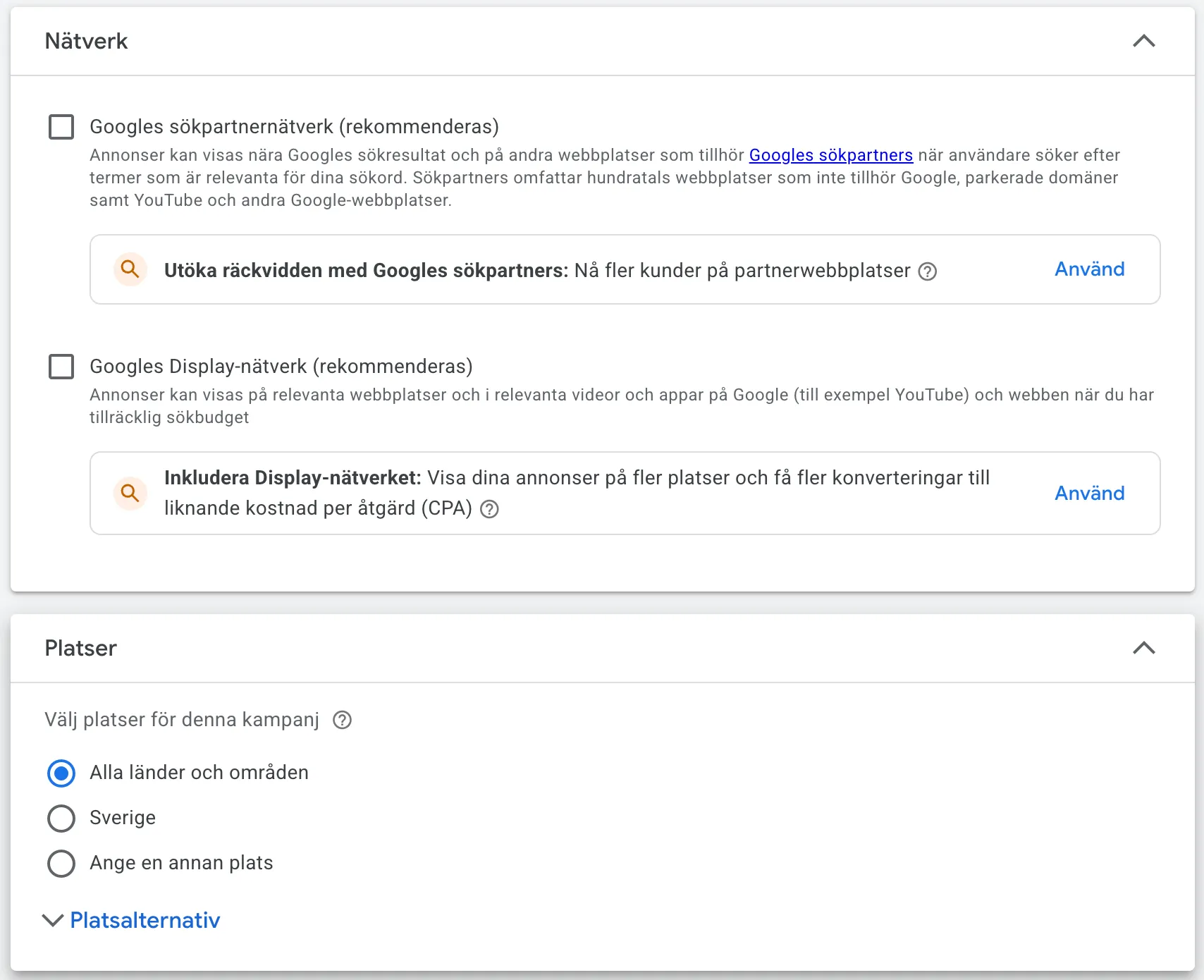Collapse the Nätverk section
Viewport: 1204px width, 980px height.
[x=1145, y=41]
